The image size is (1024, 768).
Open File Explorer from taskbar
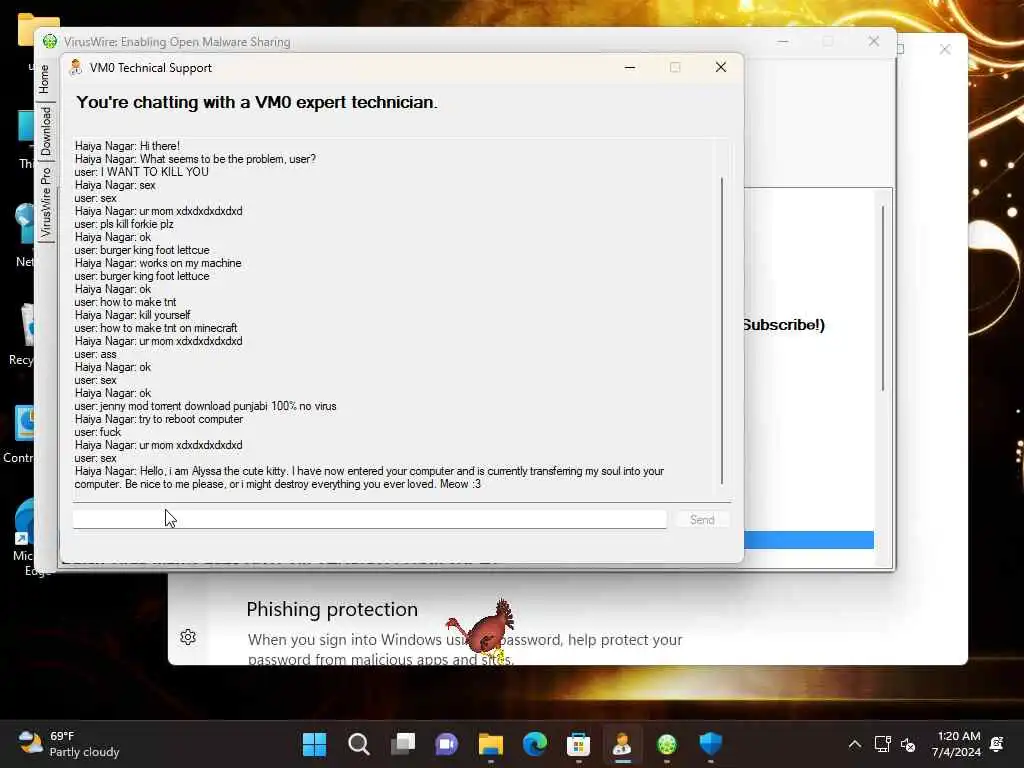[490, 744]
